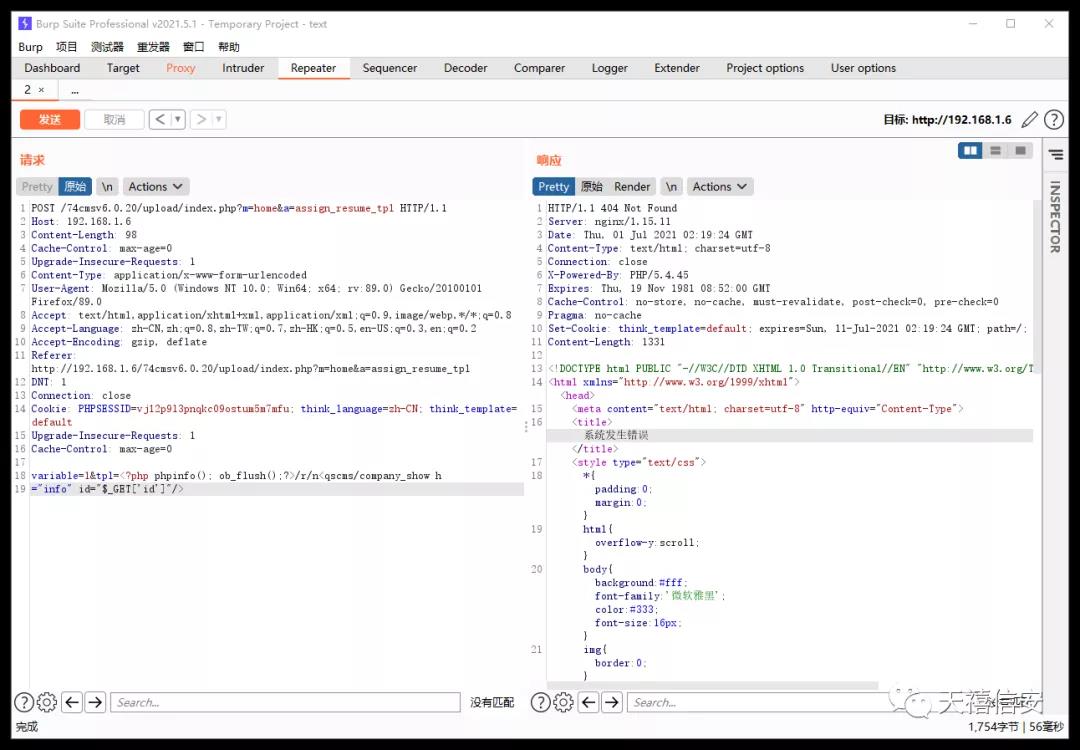Switch to the Comparer tab

pos(539,68)
